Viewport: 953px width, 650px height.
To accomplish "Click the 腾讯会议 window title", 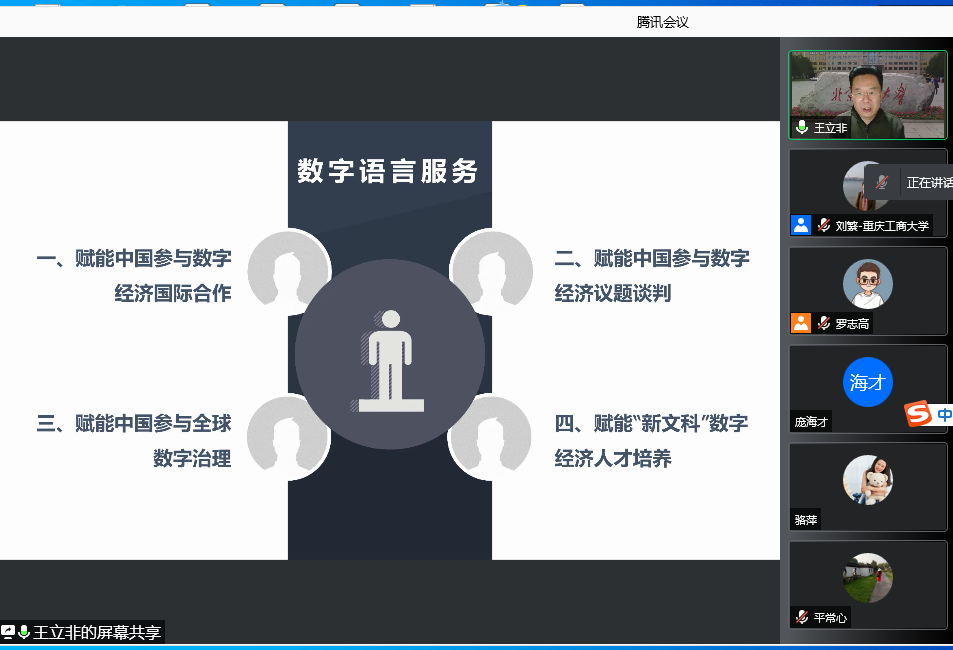I will pos(663,22).
